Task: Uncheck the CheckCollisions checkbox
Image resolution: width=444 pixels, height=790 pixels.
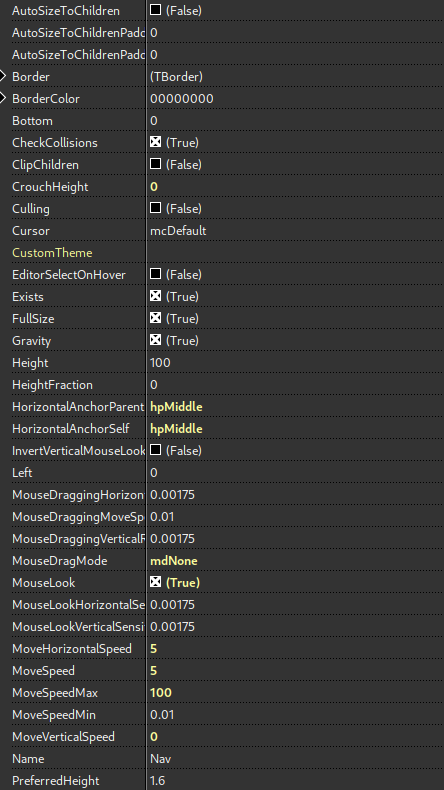Action: coord(155,142)
